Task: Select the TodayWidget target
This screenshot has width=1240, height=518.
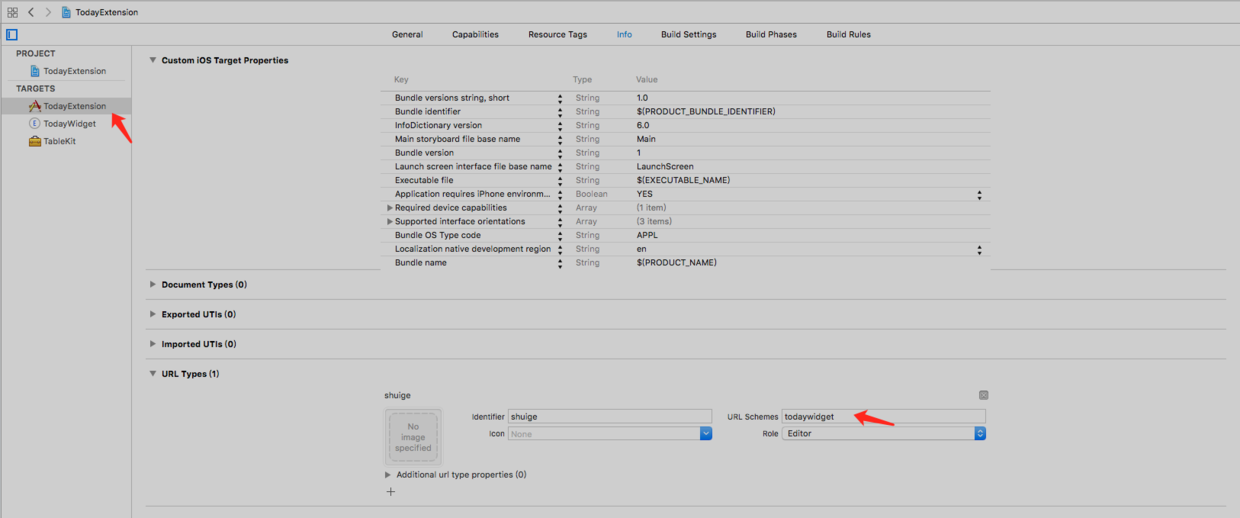Action: tap(69, 124)
